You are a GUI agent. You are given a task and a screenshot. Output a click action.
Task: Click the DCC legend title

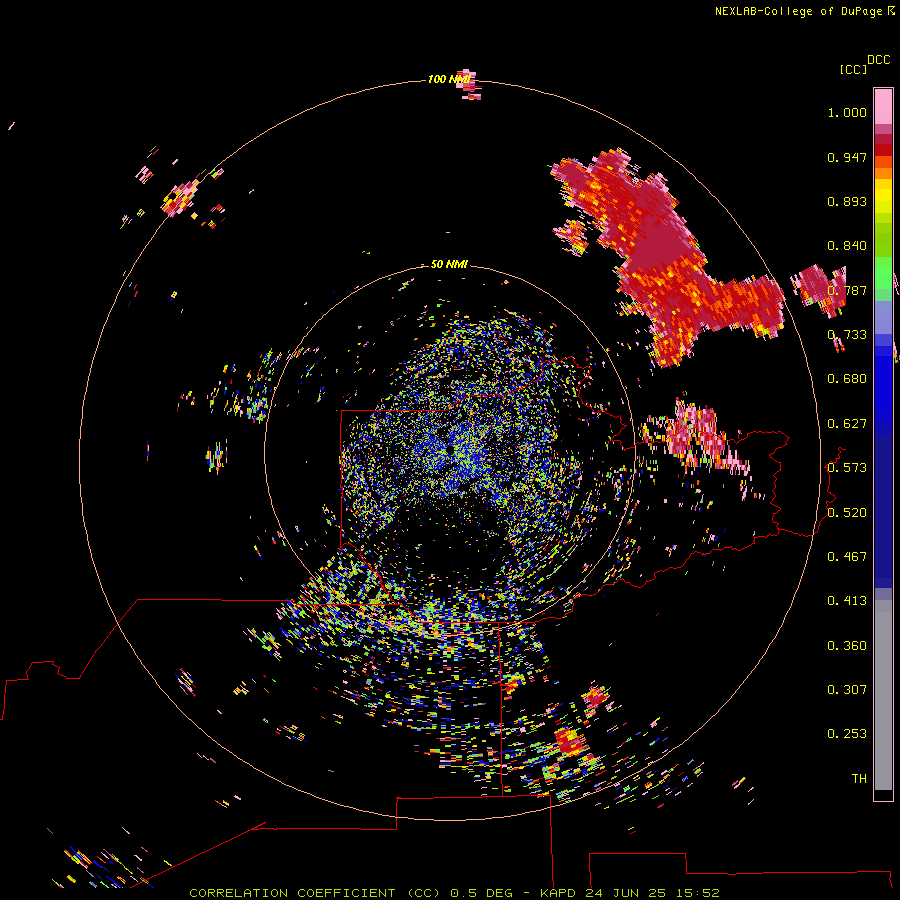879,60
